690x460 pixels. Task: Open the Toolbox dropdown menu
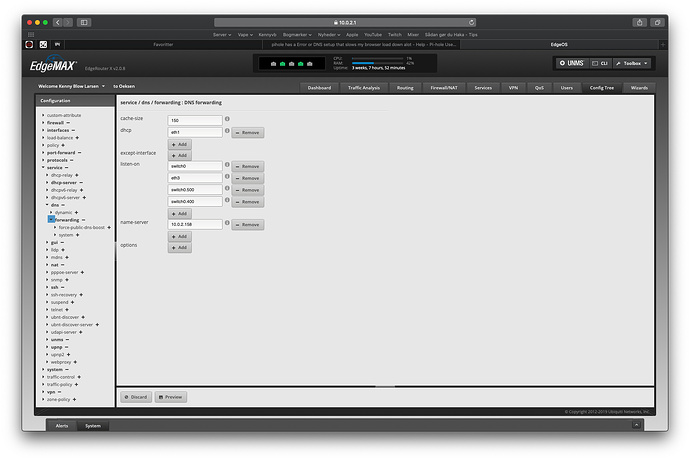(x=635, y=63)
